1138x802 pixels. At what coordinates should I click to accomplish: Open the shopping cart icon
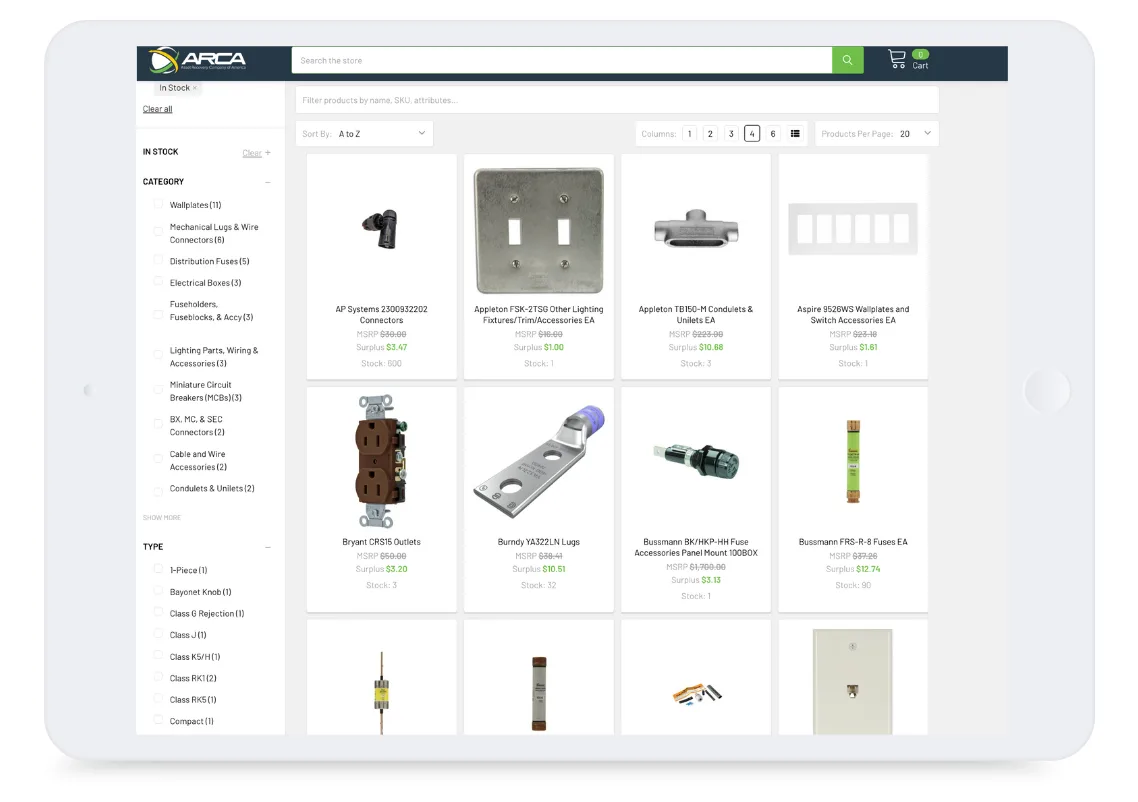point(897,60)
